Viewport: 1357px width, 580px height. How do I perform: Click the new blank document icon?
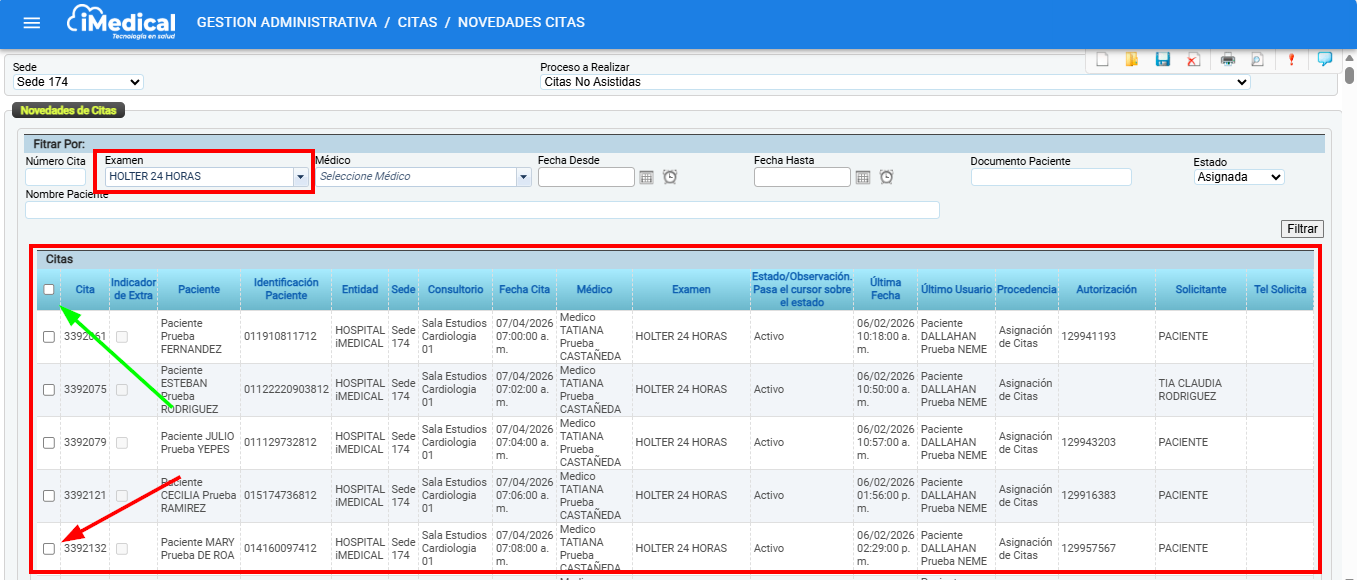[x=1102, y=60]
